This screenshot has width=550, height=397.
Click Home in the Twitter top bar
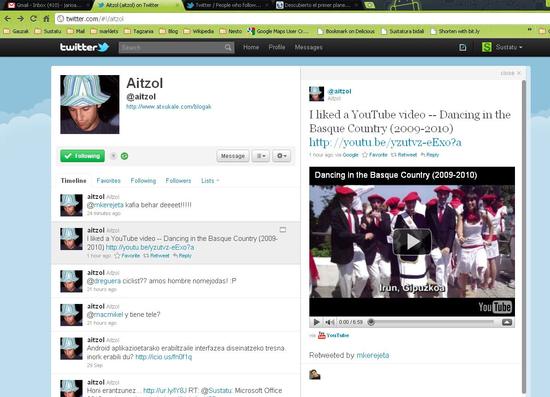click(251, 47)
